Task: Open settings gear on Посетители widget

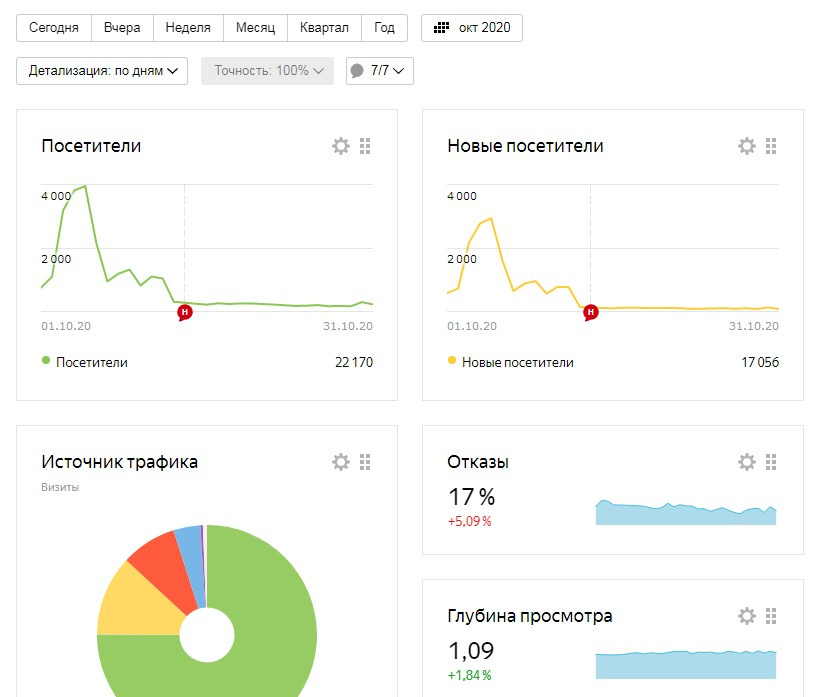Action: tap(341, 146)
